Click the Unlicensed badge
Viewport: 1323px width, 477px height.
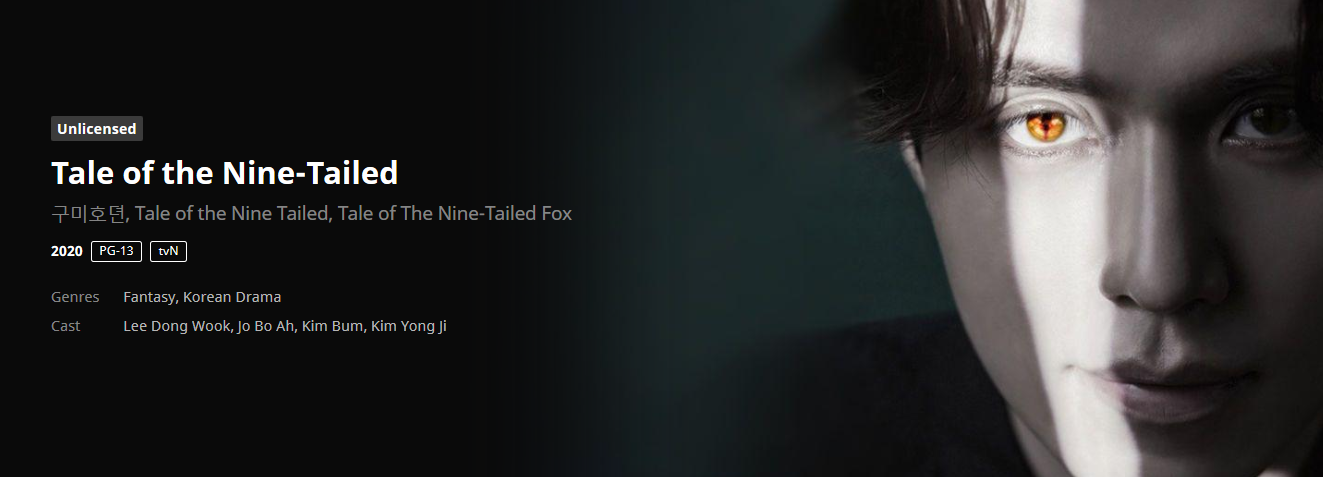coord(97,129)
